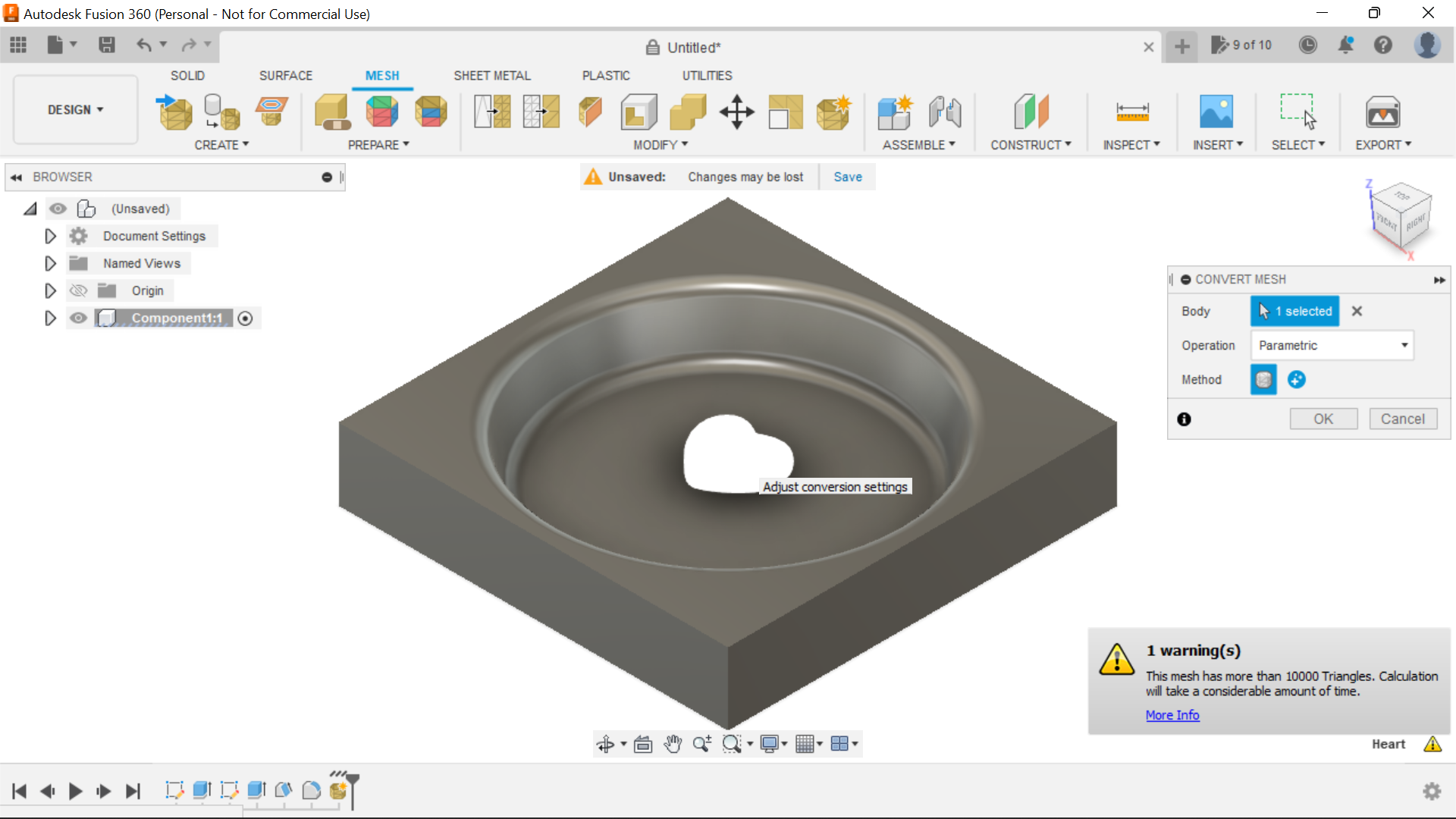Viewport: 1456px width, 819px height.
Task: Click the ViewCube navigation cube
Action: [1401, 217]
